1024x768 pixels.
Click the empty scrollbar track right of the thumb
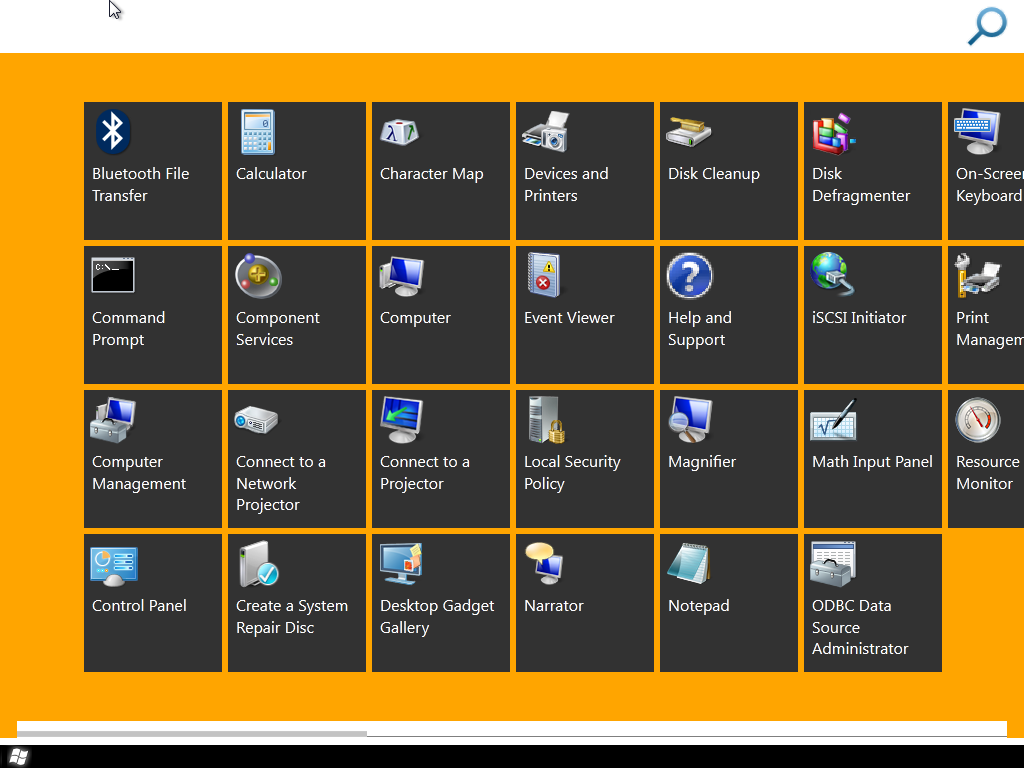tap(686, 734)
